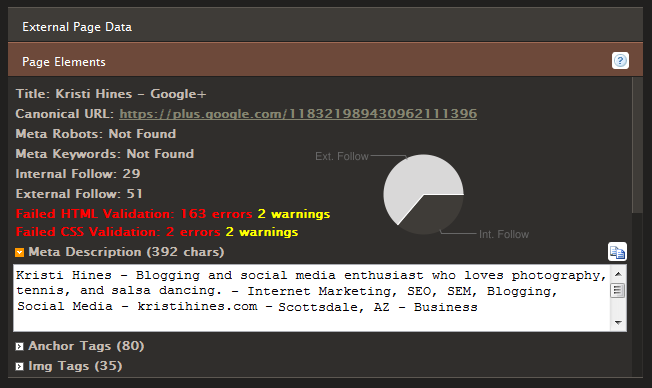Viewport: 652px width, 388px height.
Task: Click the Internal Follow: 29 text
Action: tap(78, 174)
